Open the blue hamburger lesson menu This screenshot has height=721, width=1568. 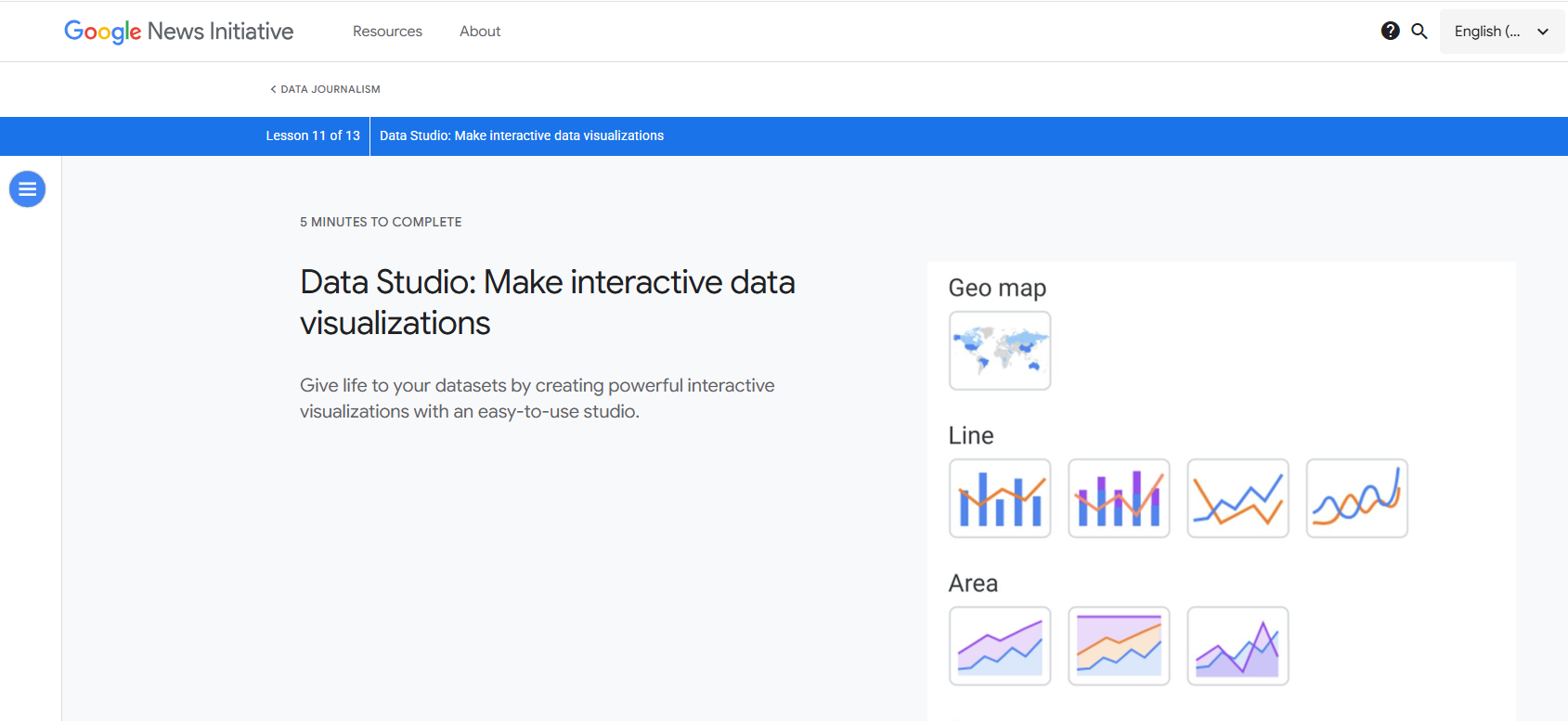click(x=27, y=189)
